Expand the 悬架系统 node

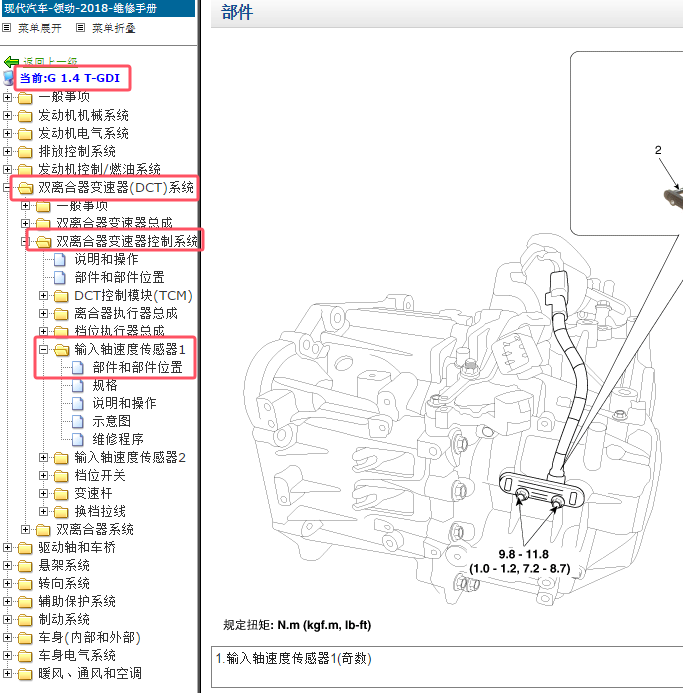pyautogui.click(x=7, y=565)
